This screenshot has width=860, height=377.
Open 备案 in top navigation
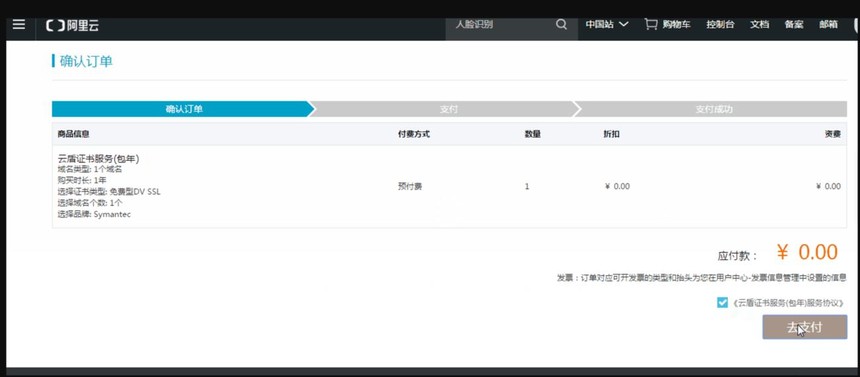click(x=794, y=24)
